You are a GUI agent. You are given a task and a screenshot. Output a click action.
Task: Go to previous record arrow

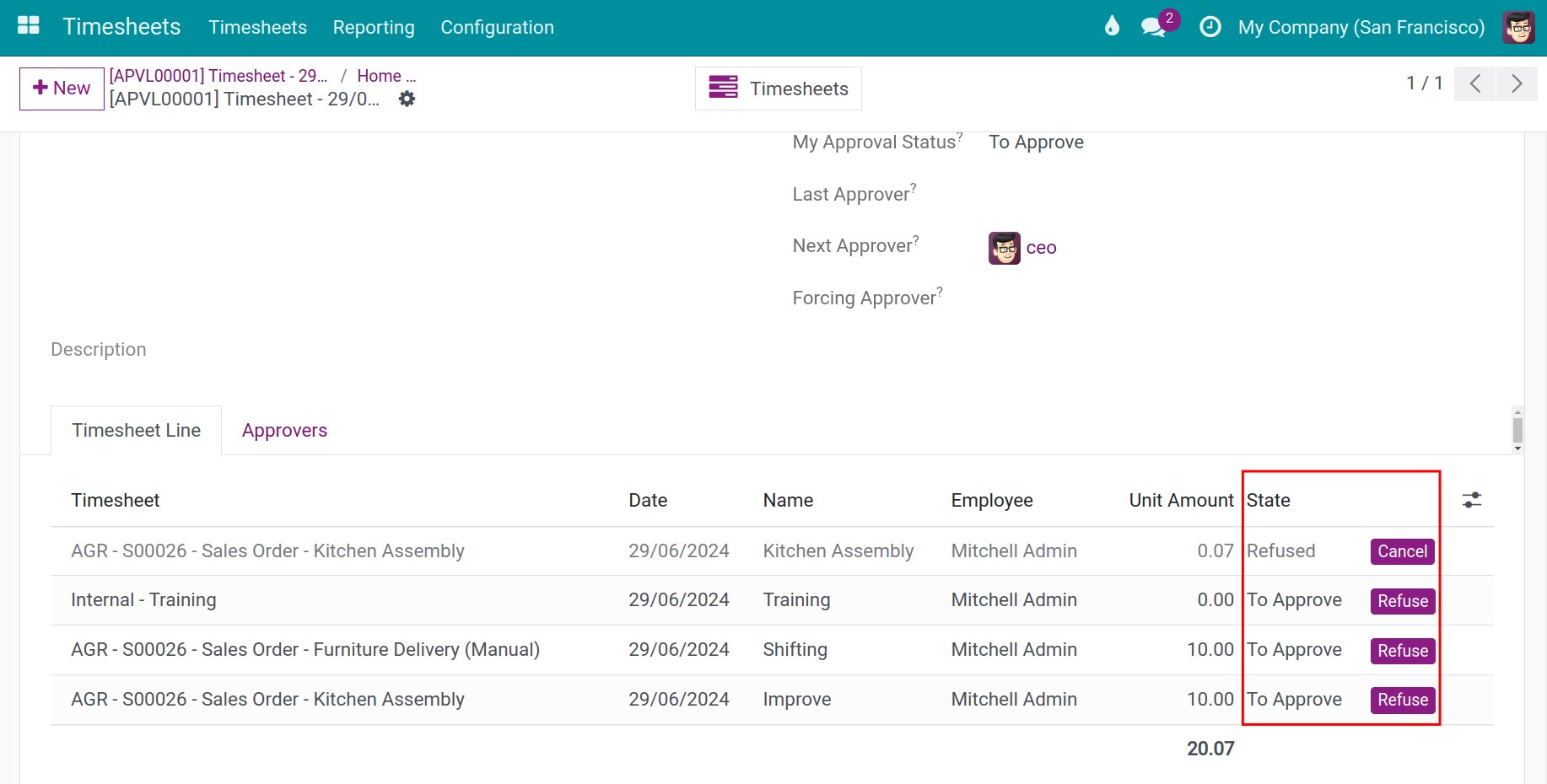click(x=1475, y=83)
